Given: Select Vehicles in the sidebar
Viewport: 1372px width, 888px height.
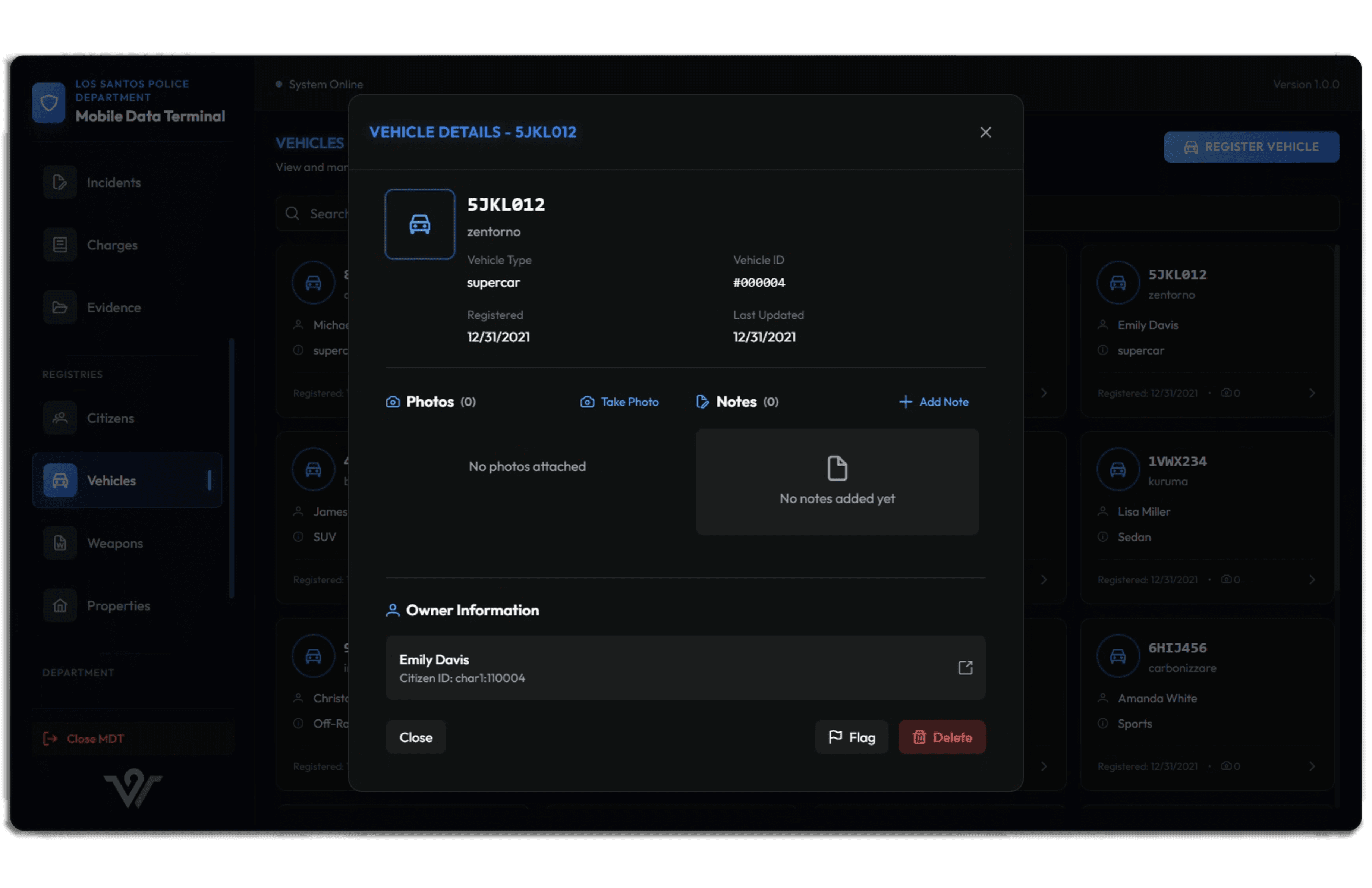Looking at the screenshot, I should tap(128, 480).
